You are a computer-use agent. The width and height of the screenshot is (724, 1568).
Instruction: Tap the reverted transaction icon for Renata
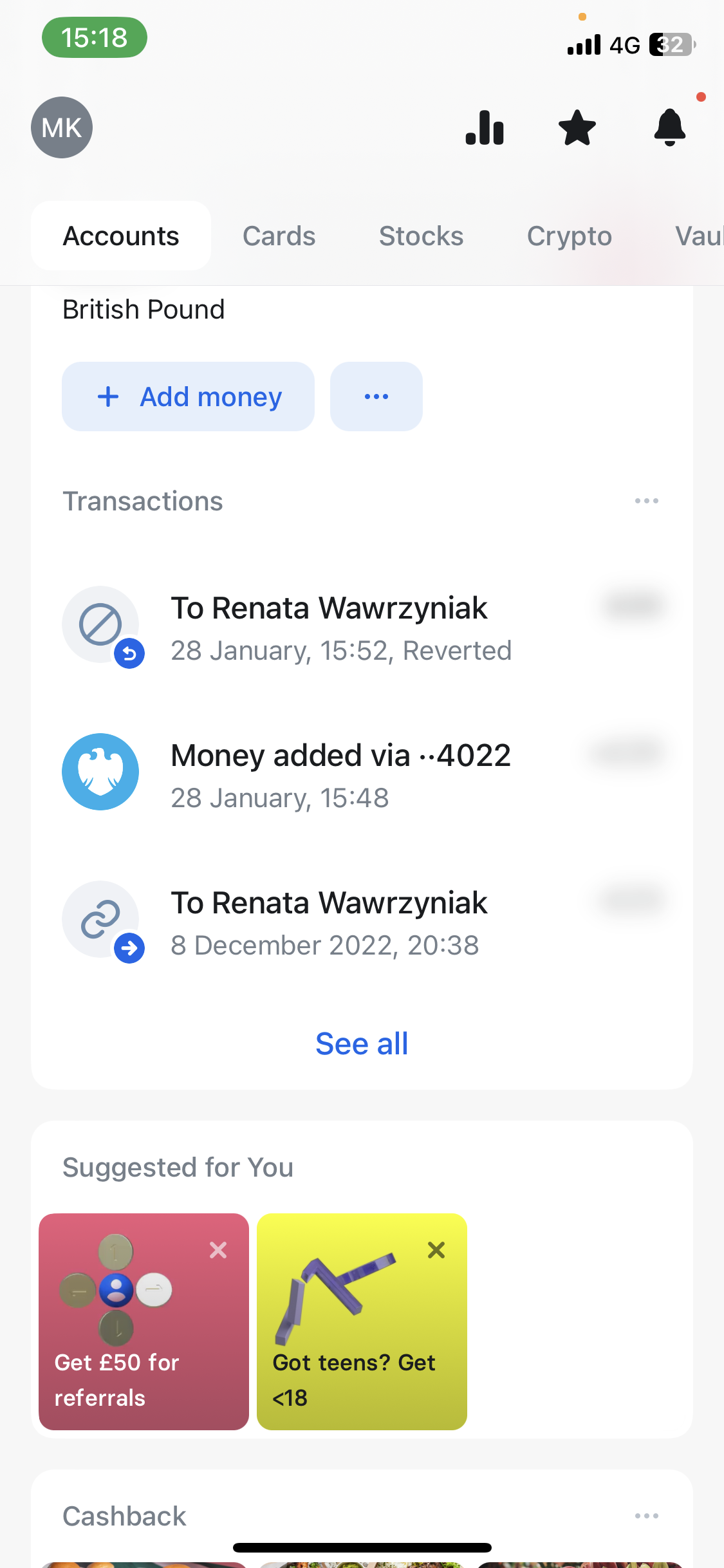100,624
